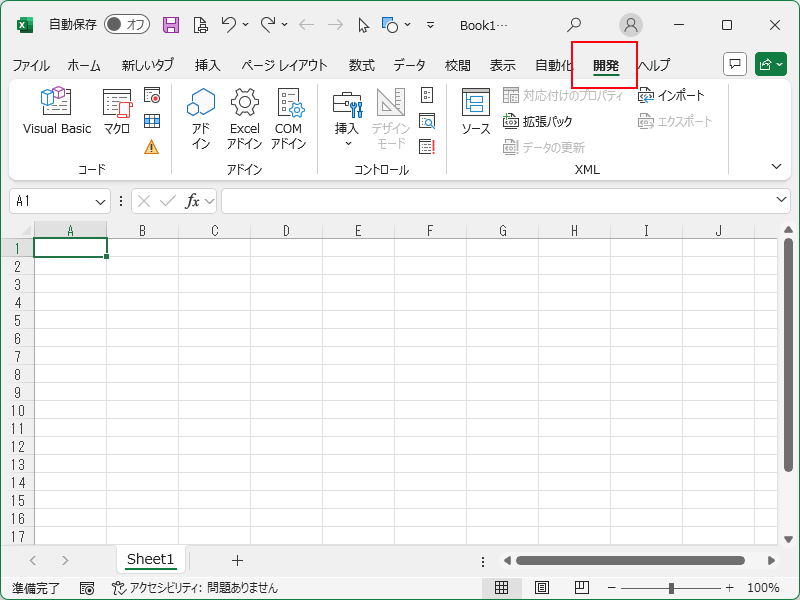Click the green share button
The image size is (800, 600).
(770, 64)
